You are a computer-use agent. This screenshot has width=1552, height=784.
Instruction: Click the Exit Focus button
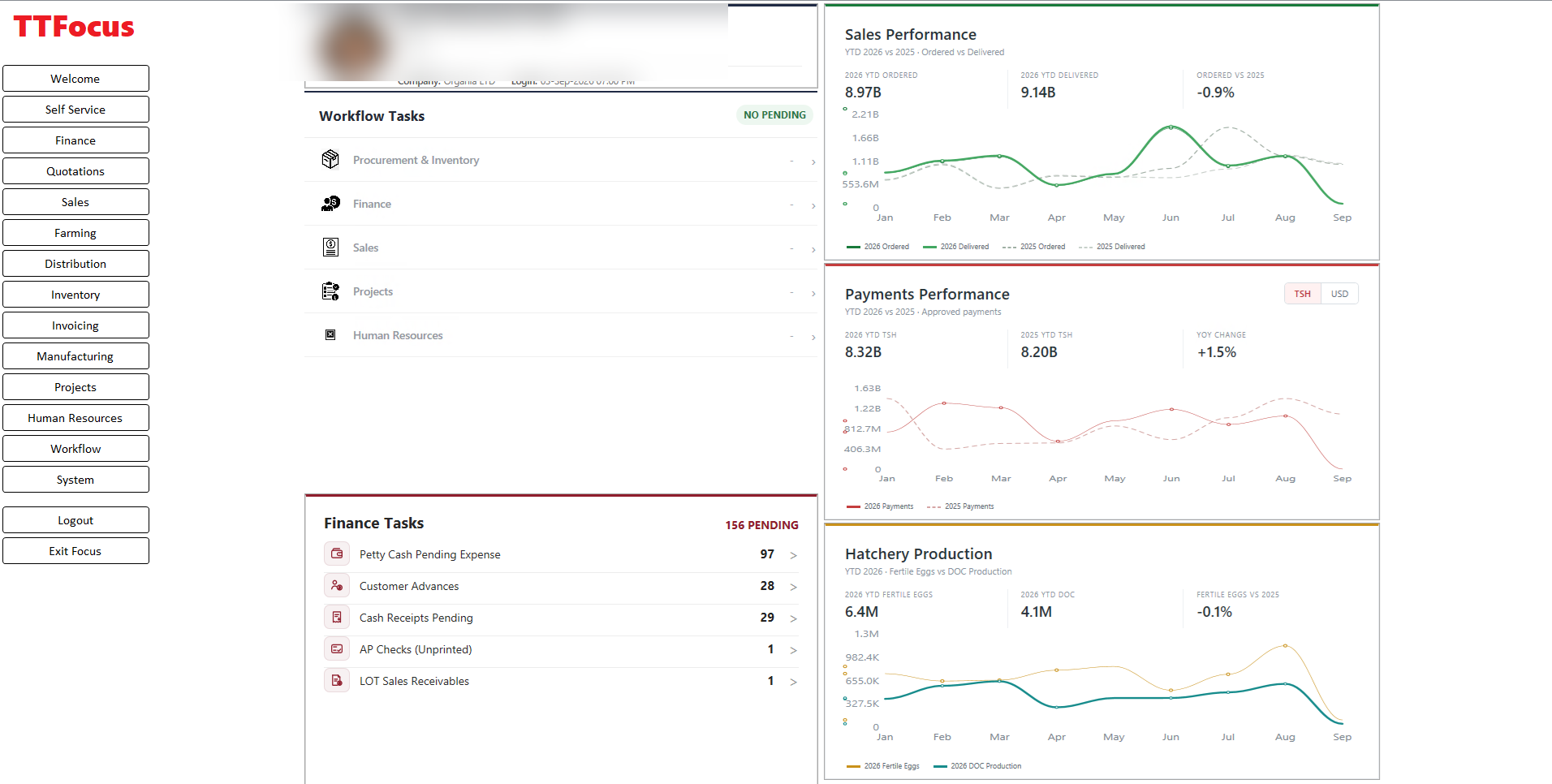click(x=75, y=551)
